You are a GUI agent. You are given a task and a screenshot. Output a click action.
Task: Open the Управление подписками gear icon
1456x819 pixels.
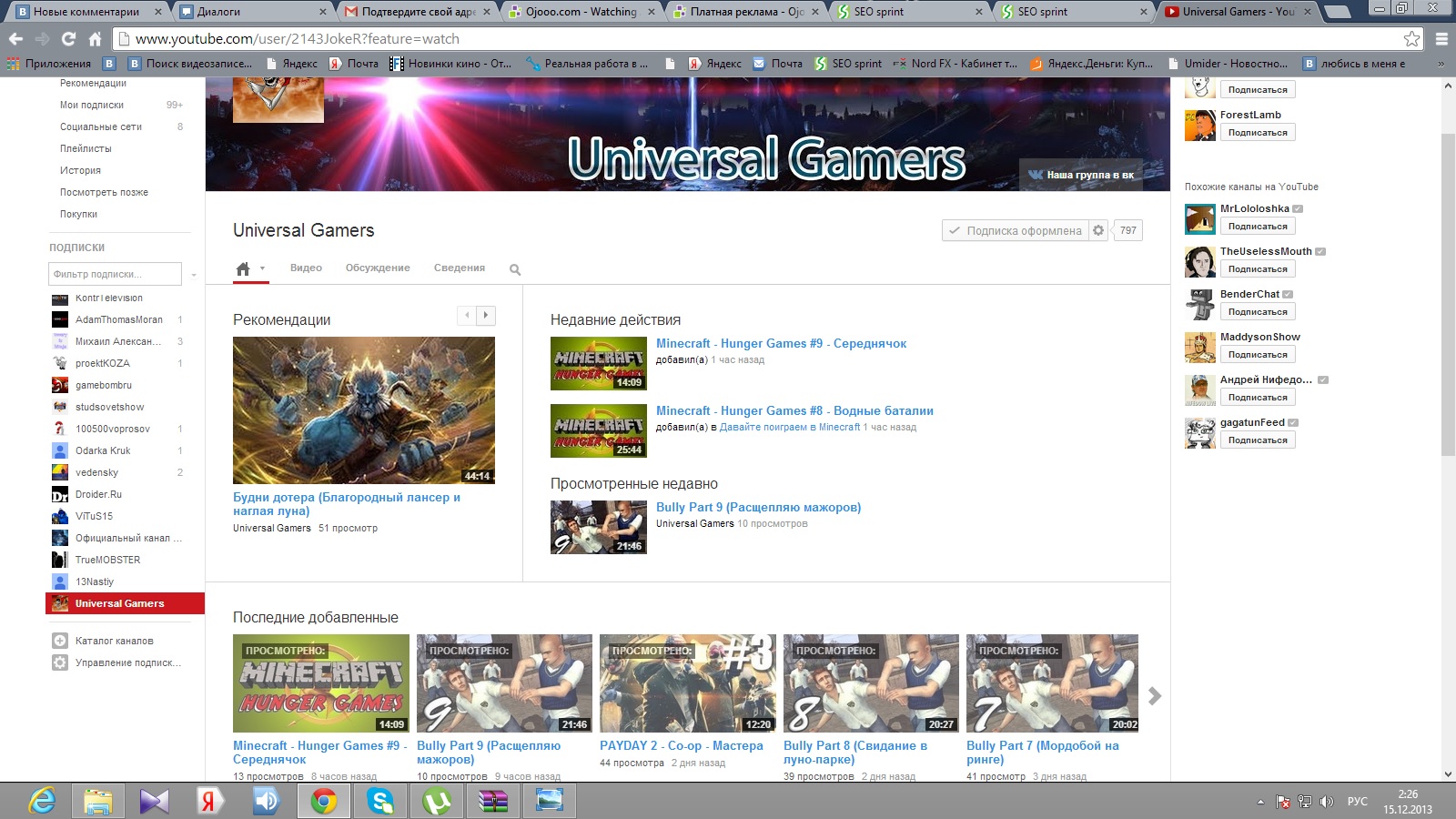pyautogui.click(x=60, y=662)
